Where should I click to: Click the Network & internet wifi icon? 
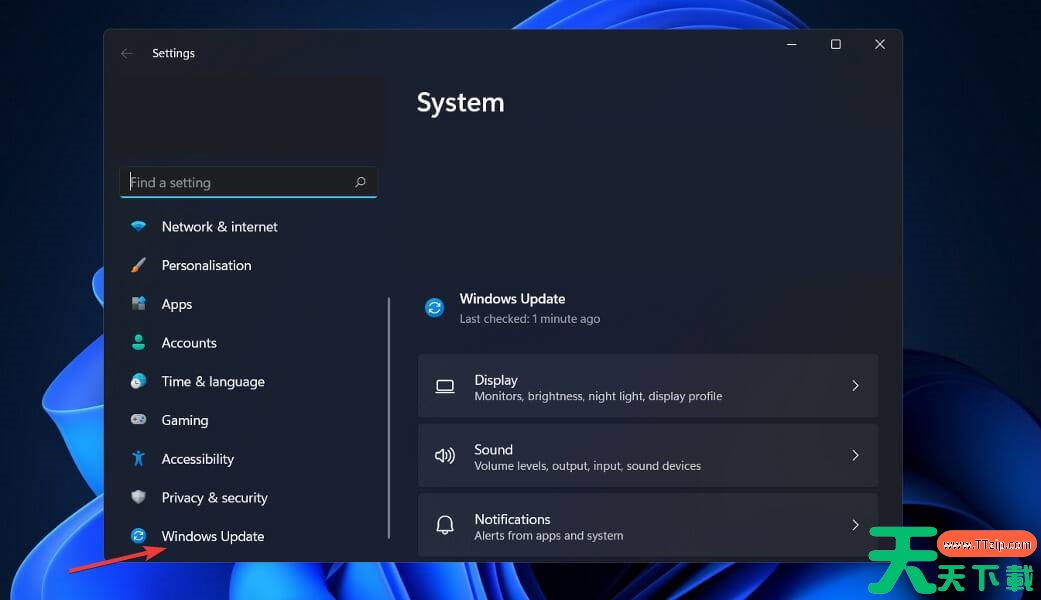(x=138, y=226)
